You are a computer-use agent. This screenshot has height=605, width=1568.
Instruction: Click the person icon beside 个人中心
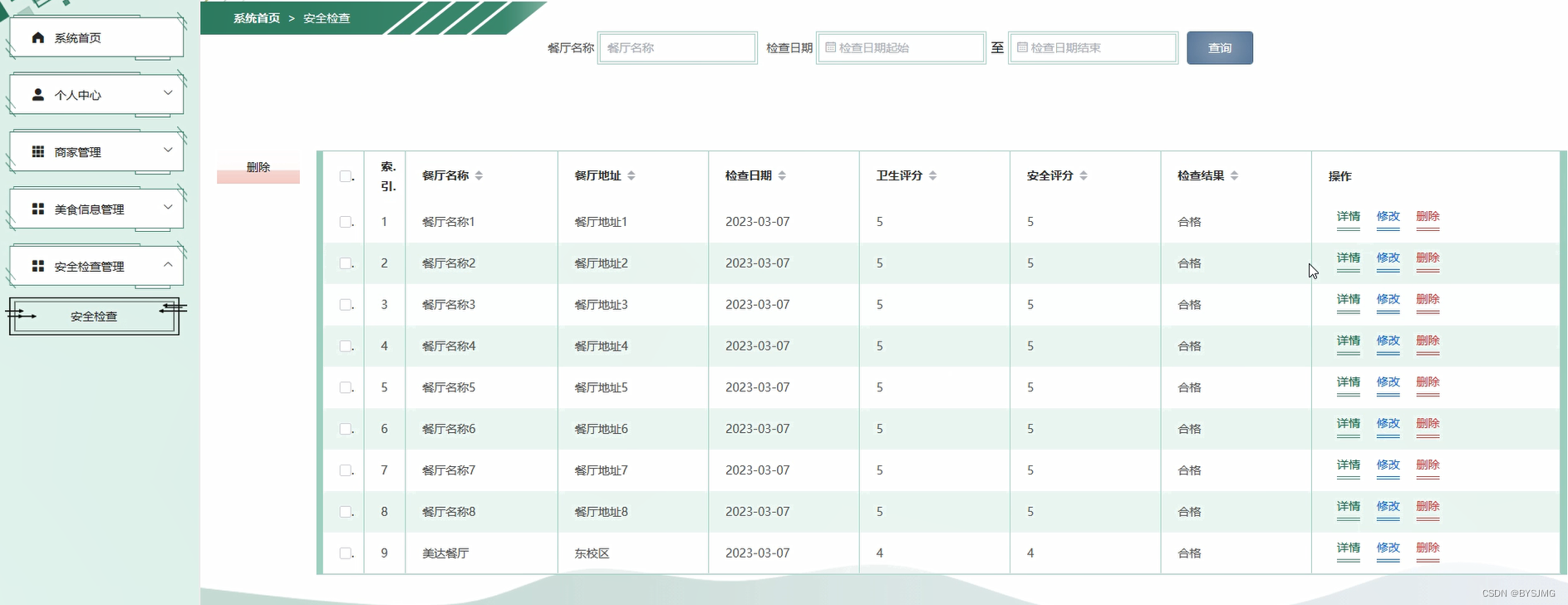[x=37, y=95]
